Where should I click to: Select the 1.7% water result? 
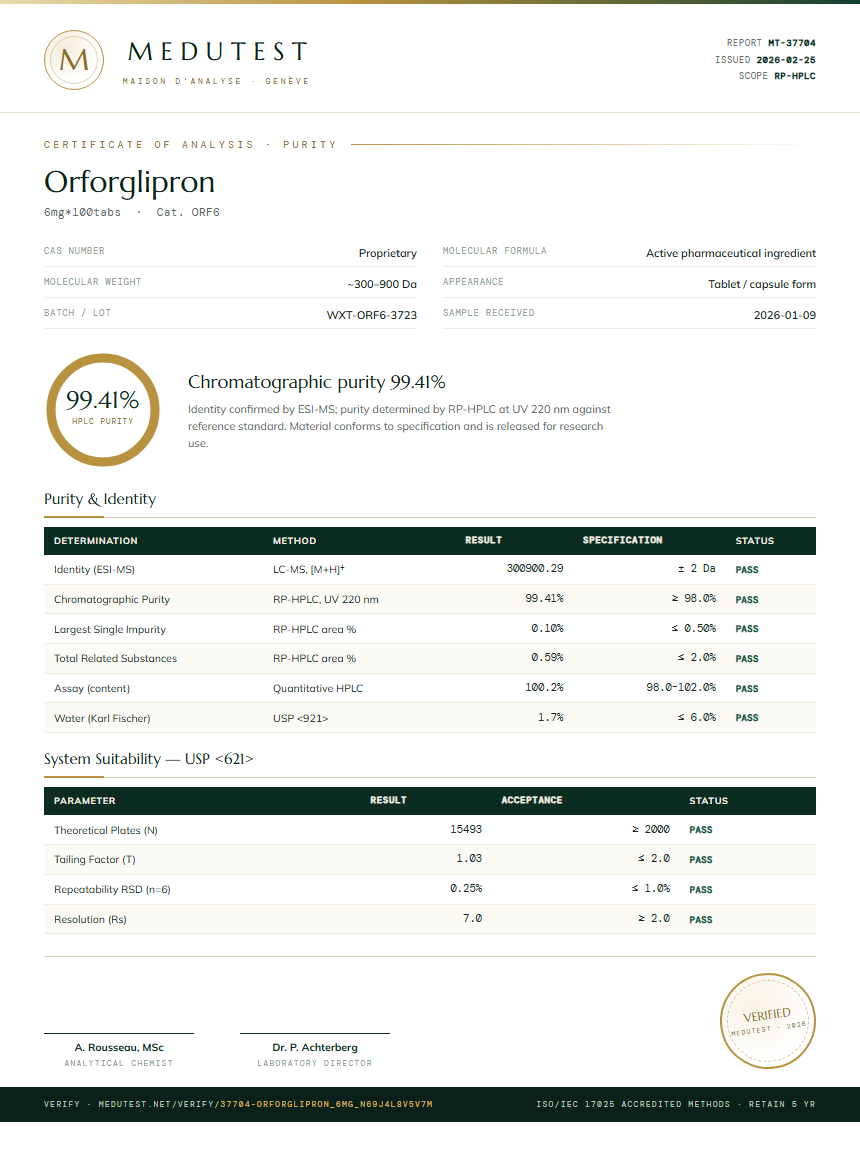550,718
